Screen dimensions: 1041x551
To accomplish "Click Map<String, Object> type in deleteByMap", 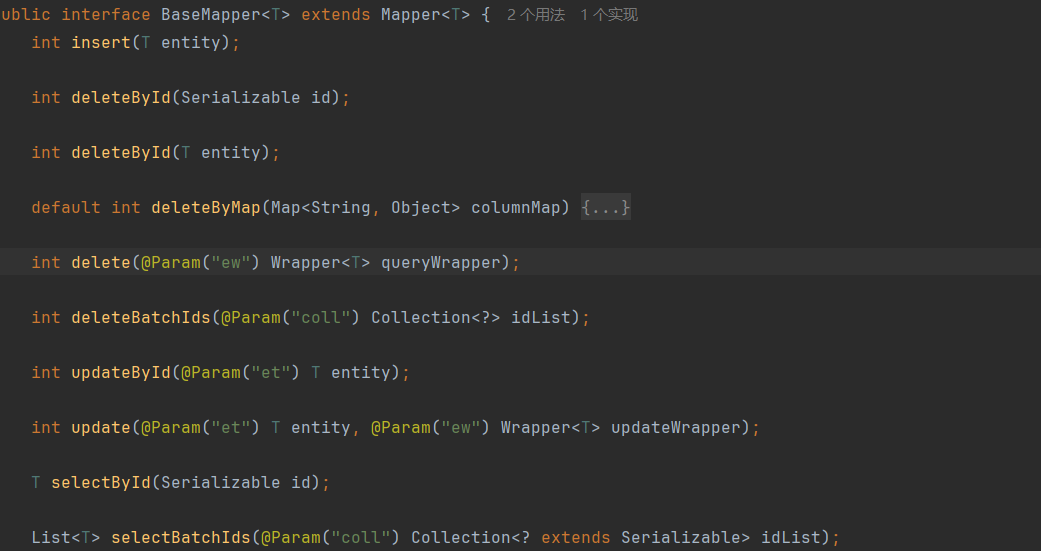I will tap(366, 208).
